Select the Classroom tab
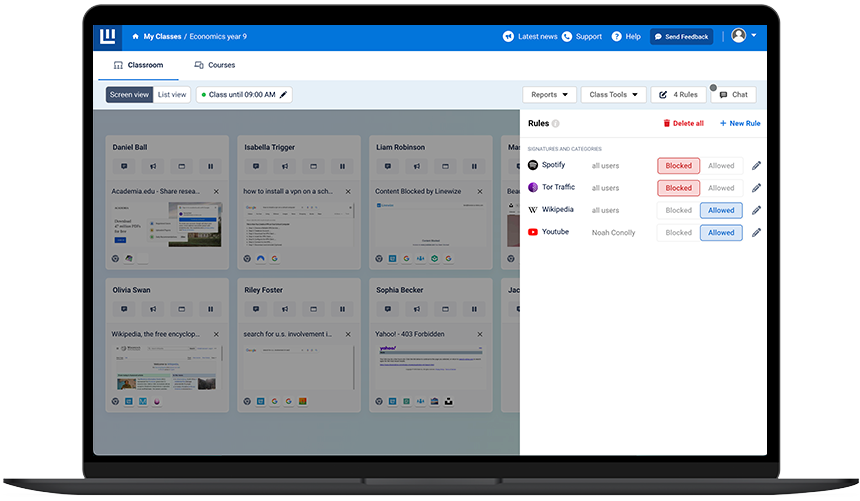This screenshot has height=501, width=860. click(138, 65)
